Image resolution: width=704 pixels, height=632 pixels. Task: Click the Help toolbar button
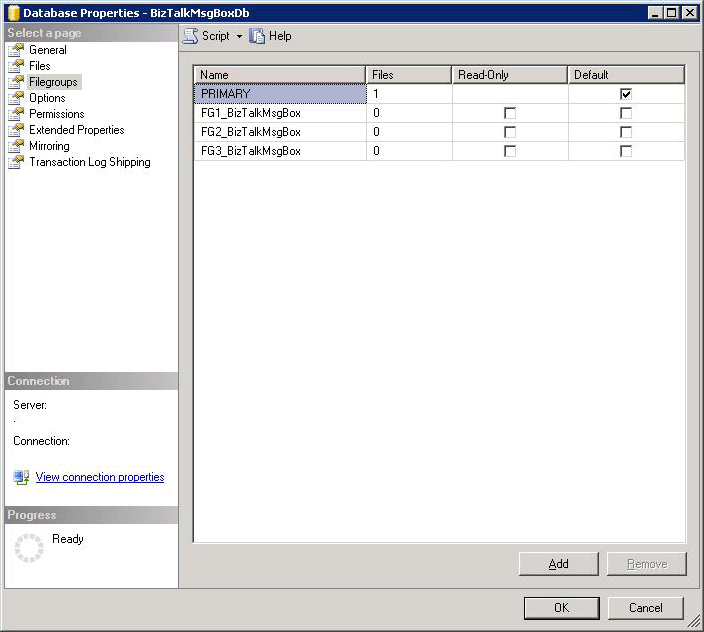pos(270,36)
